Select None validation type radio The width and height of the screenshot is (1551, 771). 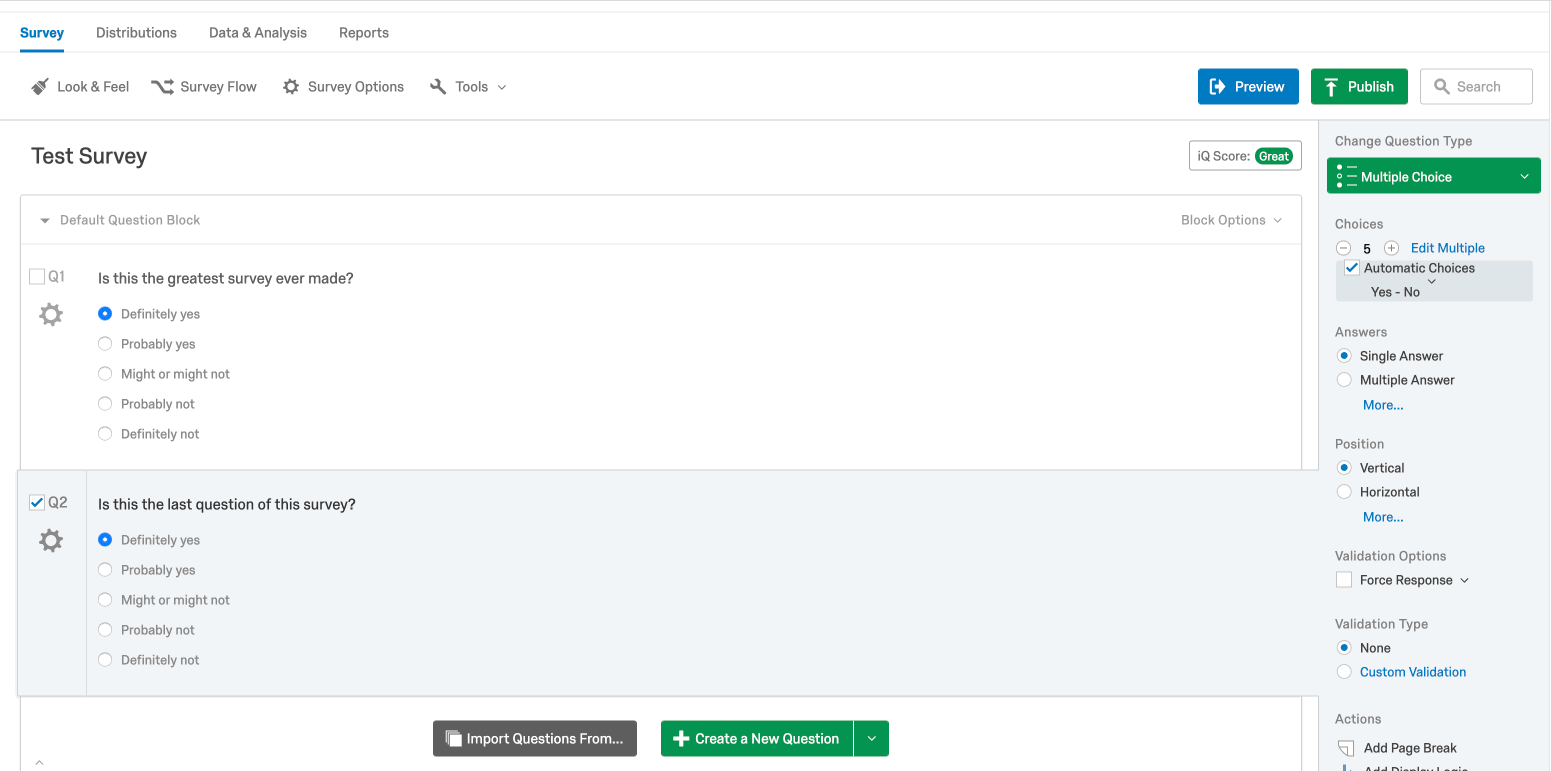pos(1344,648)
